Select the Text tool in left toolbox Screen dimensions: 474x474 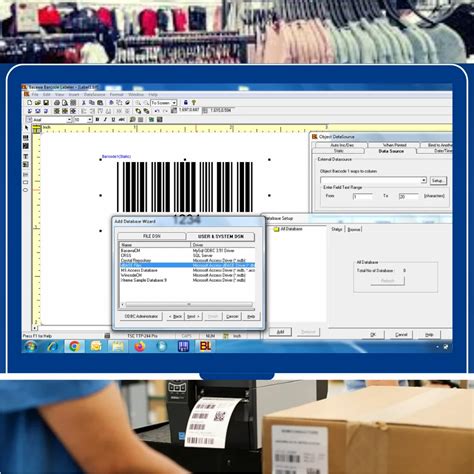point(26,156)
